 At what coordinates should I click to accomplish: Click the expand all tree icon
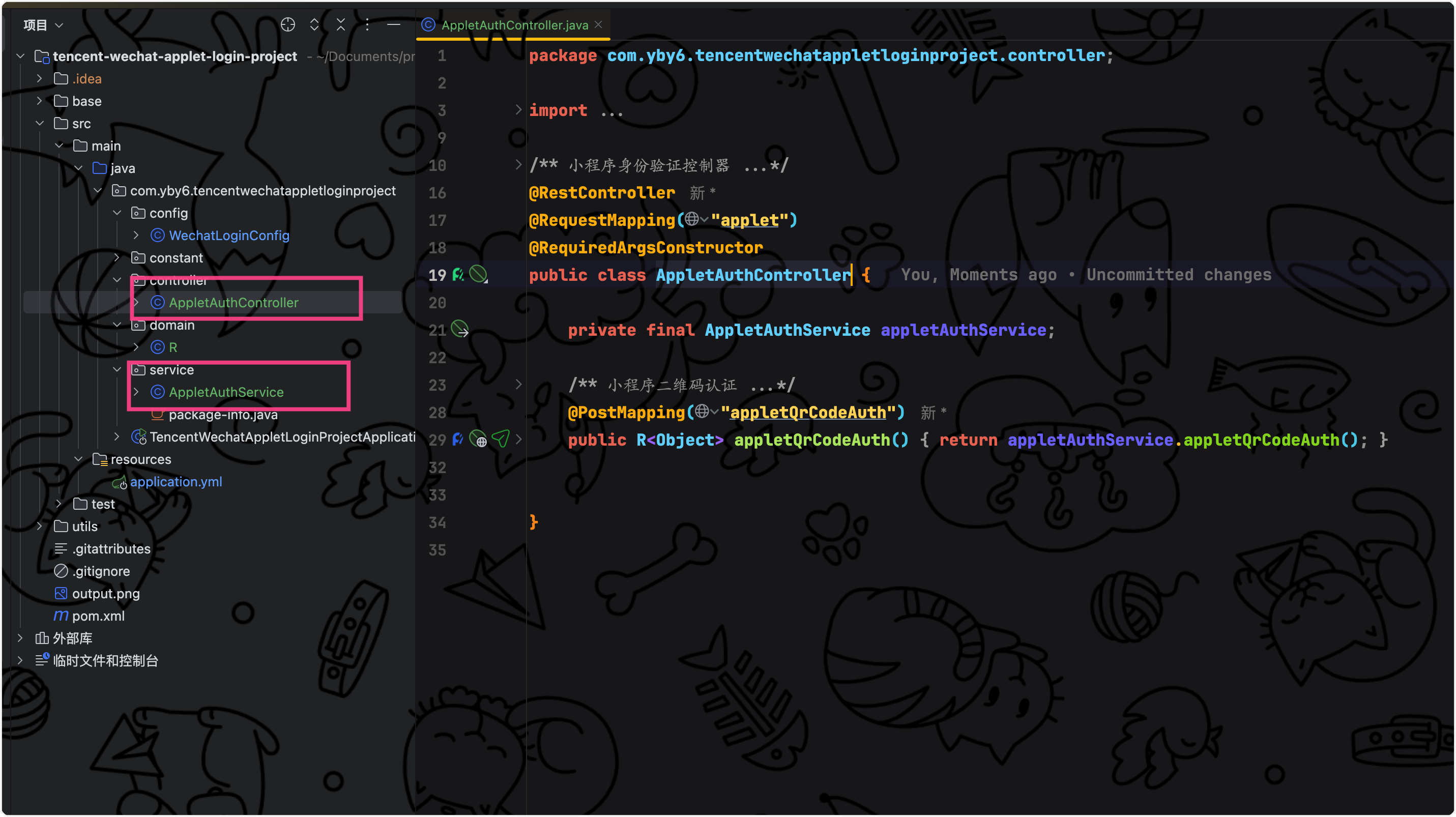tap(314, 25)
